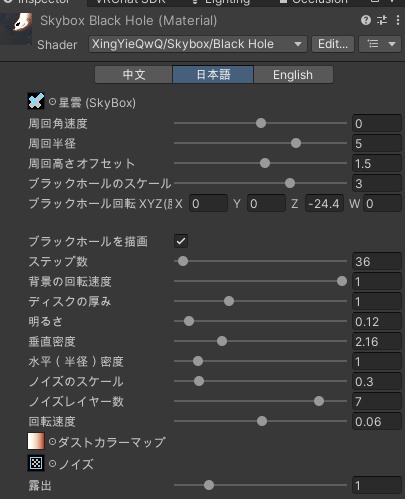This screenshot has height=499, width=405.
Task: Click the 周回高さオフセット value field showing 1.5
Action: point(377,164)
